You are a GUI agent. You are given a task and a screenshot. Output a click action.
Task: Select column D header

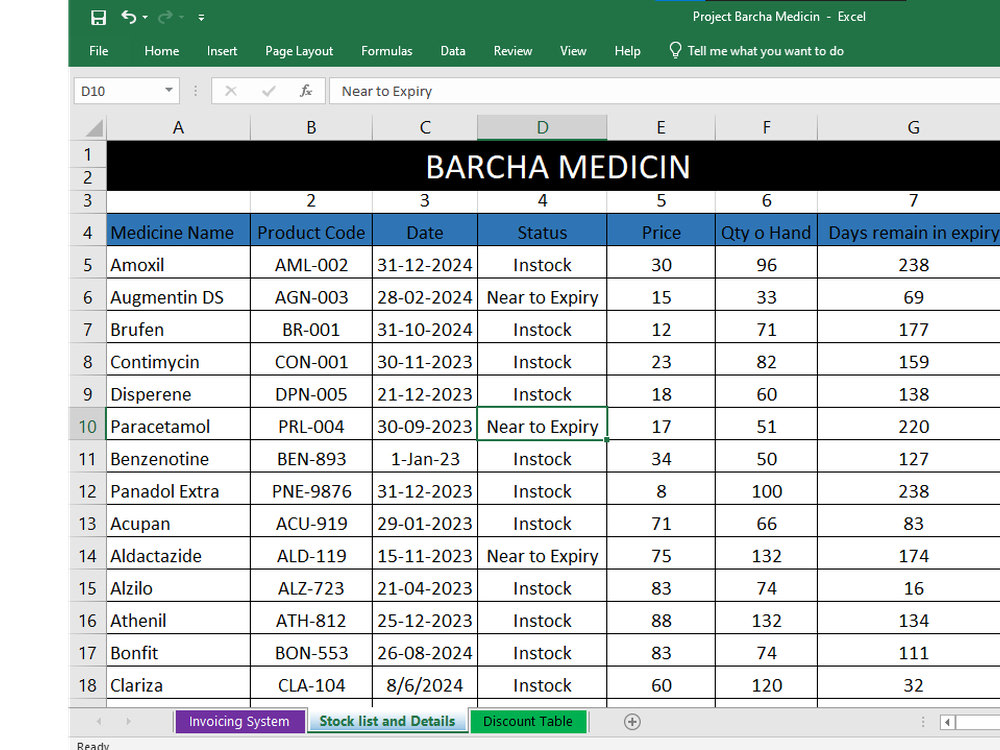pos(542,128)
